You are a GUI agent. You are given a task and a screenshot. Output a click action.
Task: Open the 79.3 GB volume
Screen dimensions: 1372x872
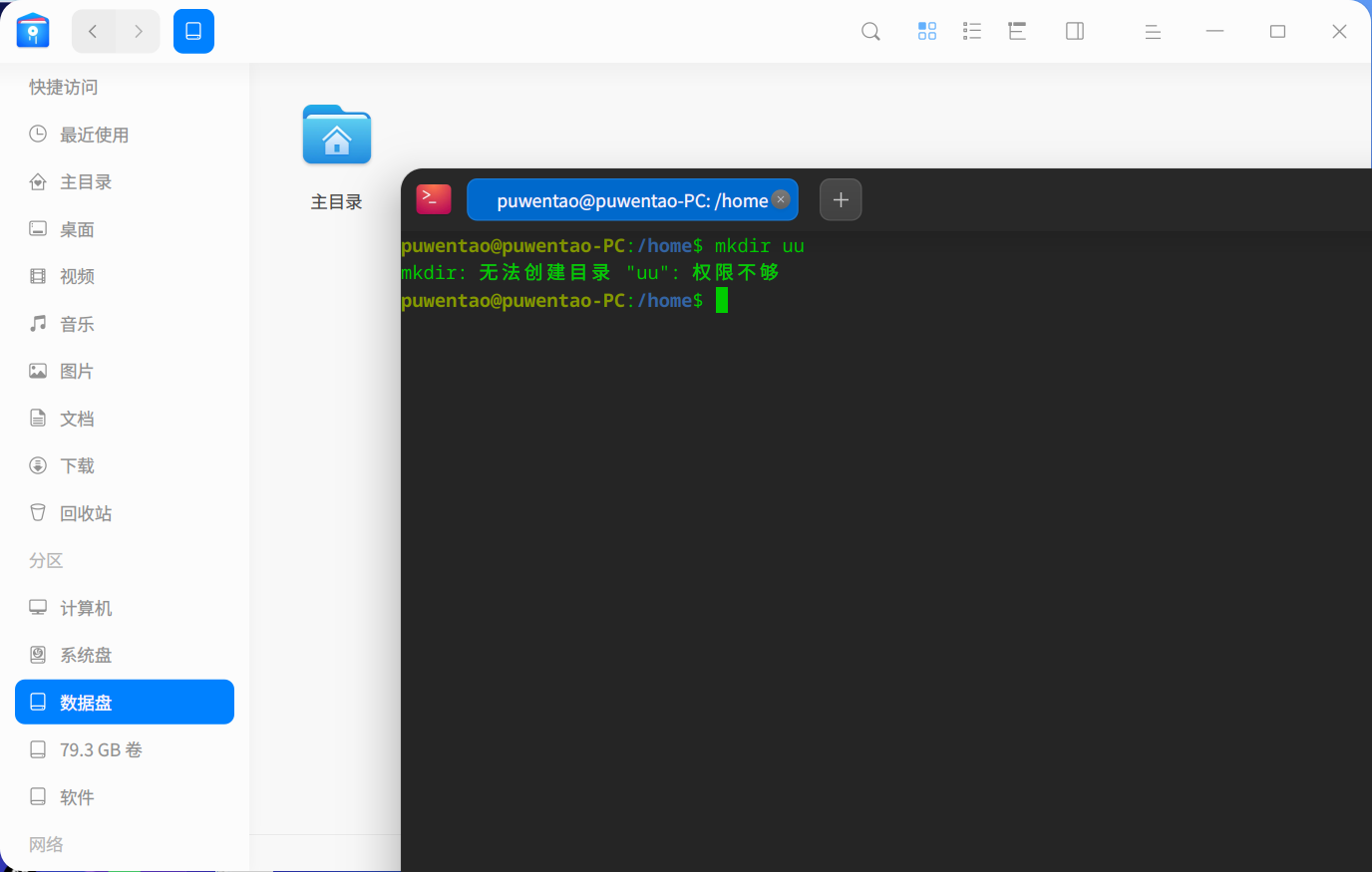[125, 750]
